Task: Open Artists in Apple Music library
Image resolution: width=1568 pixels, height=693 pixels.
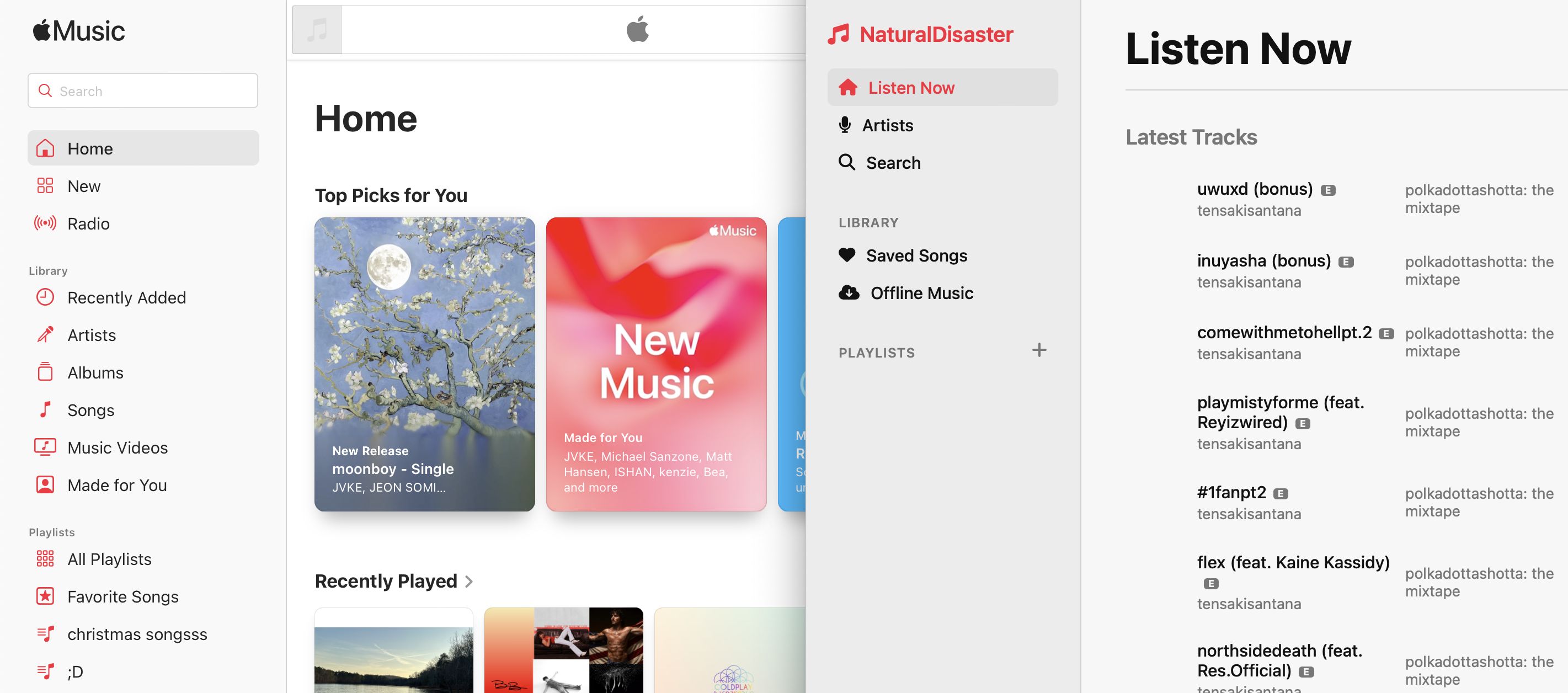Action: tap(143, 335)
